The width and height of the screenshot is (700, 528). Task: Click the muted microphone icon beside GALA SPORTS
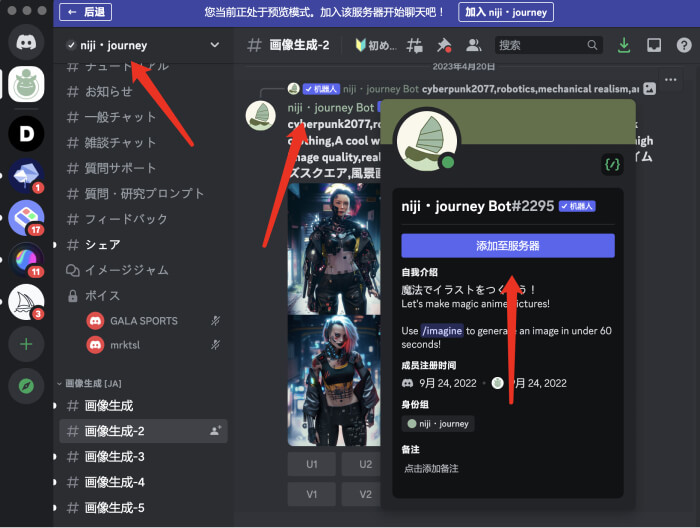pos(216,320)
